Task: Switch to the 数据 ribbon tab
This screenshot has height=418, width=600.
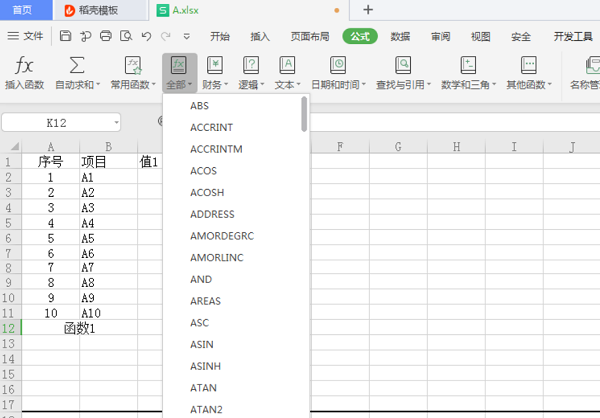Action: pyautogui.click(x=400, y=36)
